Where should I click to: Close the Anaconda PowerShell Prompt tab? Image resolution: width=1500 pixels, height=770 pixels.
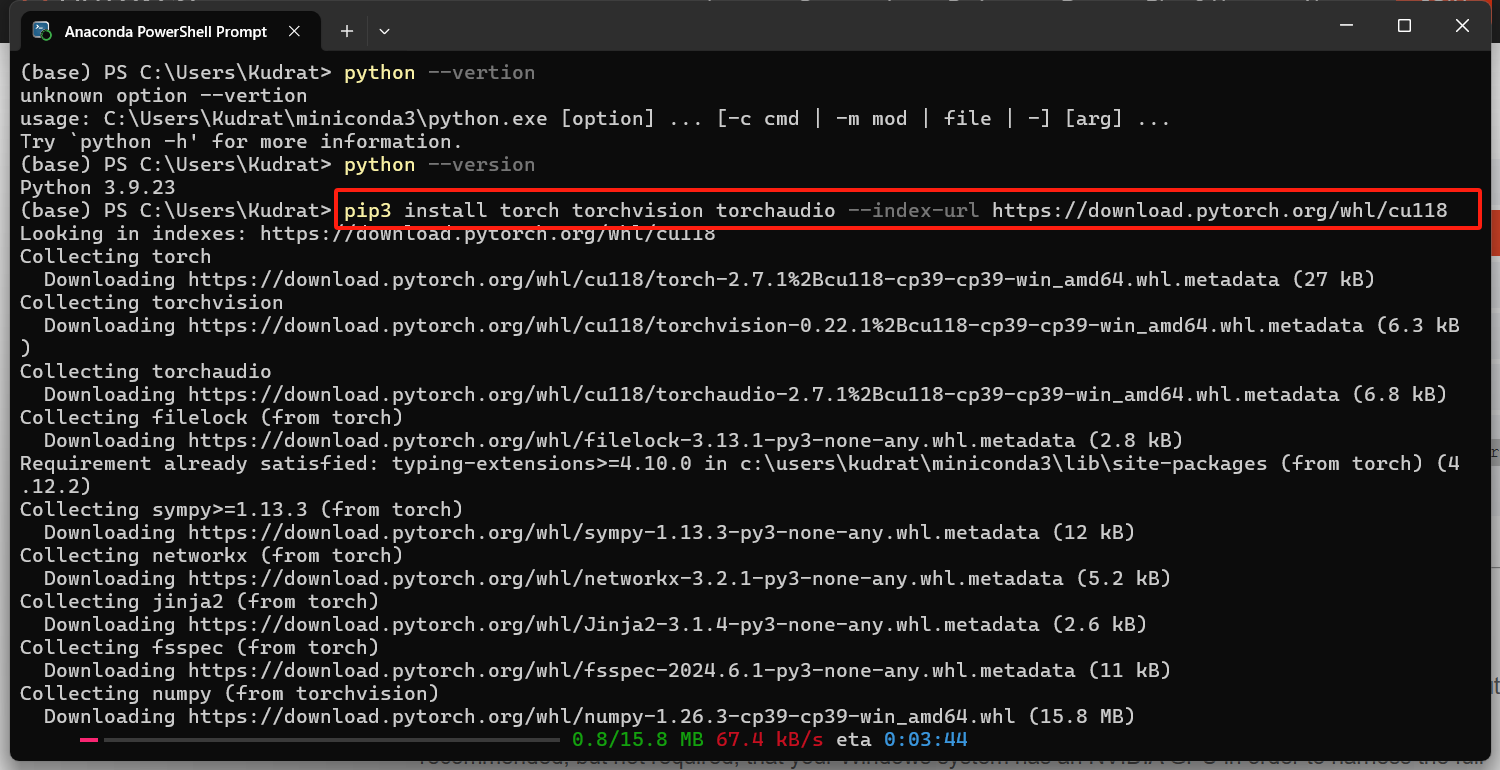(x=293, y=31)
